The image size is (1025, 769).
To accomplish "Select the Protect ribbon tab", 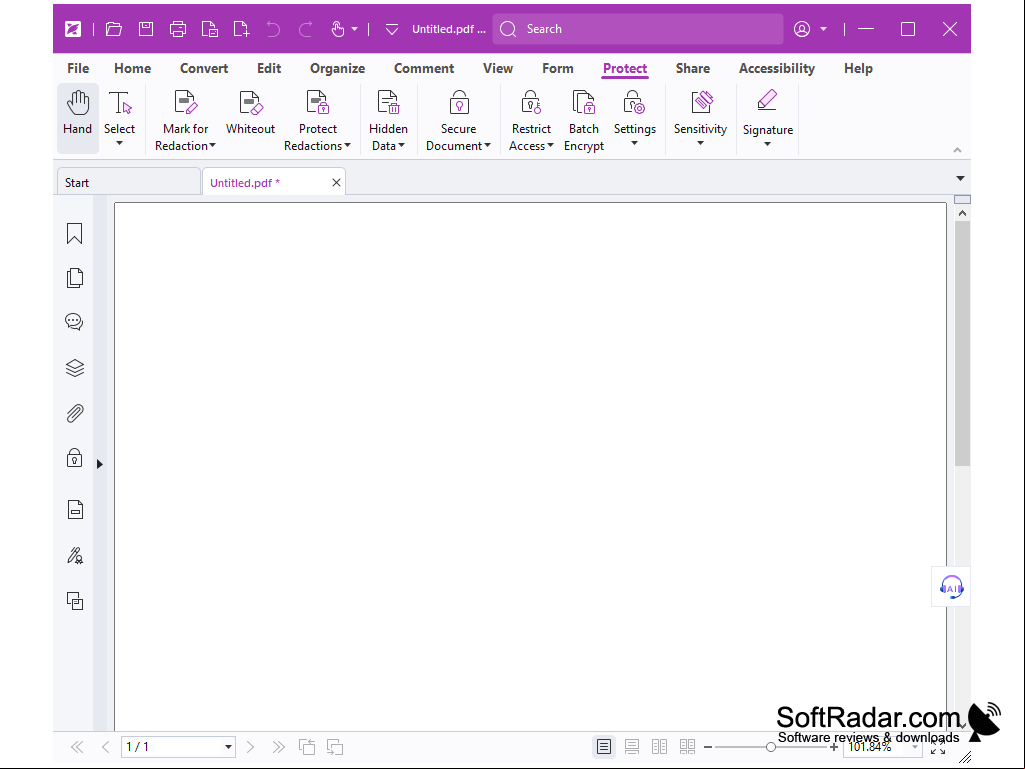I will [625, 68].
